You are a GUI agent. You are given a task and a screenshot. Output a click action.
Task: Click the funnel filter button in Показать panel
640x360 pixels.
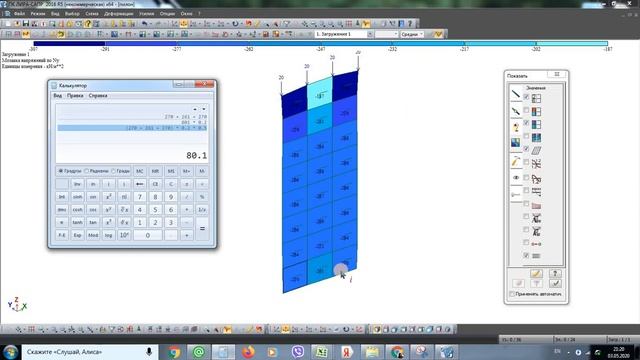click(536, 283)
